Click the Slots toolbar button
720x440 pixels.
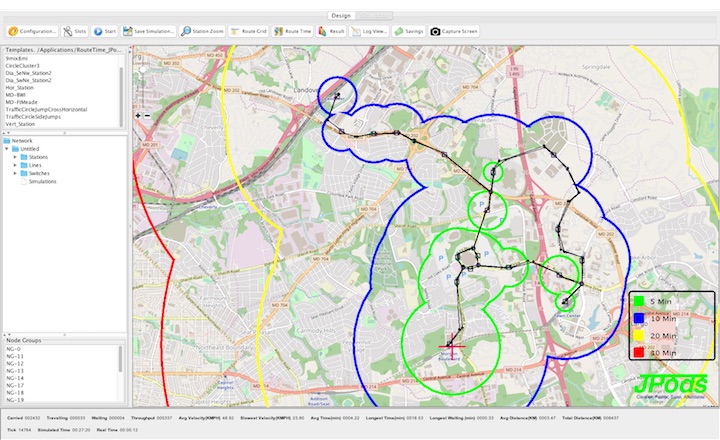pyautogui.click(x=75, y=31)
